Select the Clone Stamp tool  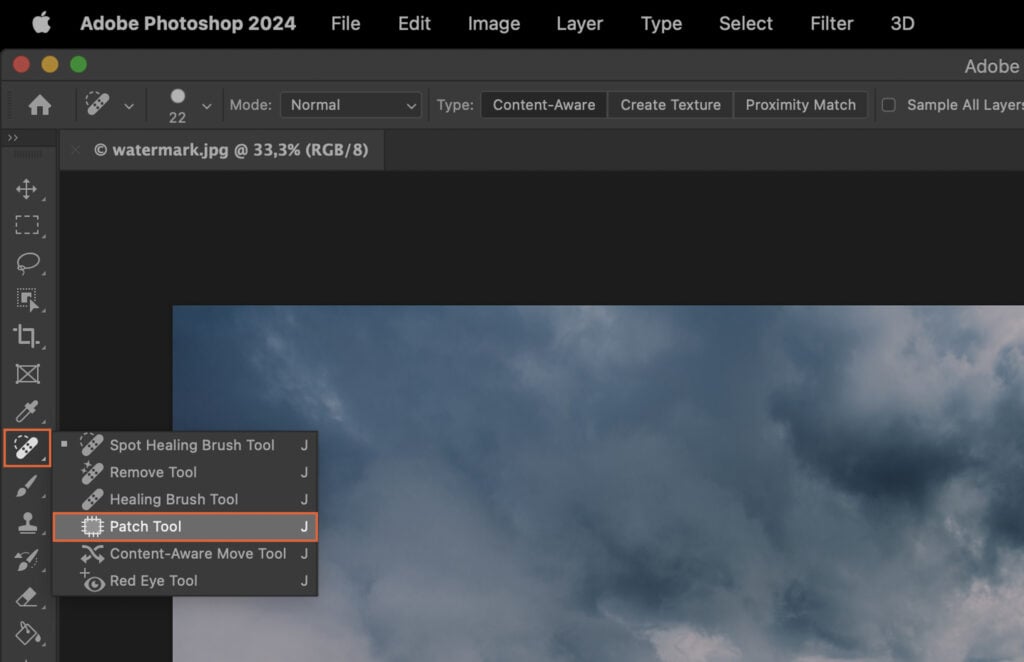click(x=28, y=524)
